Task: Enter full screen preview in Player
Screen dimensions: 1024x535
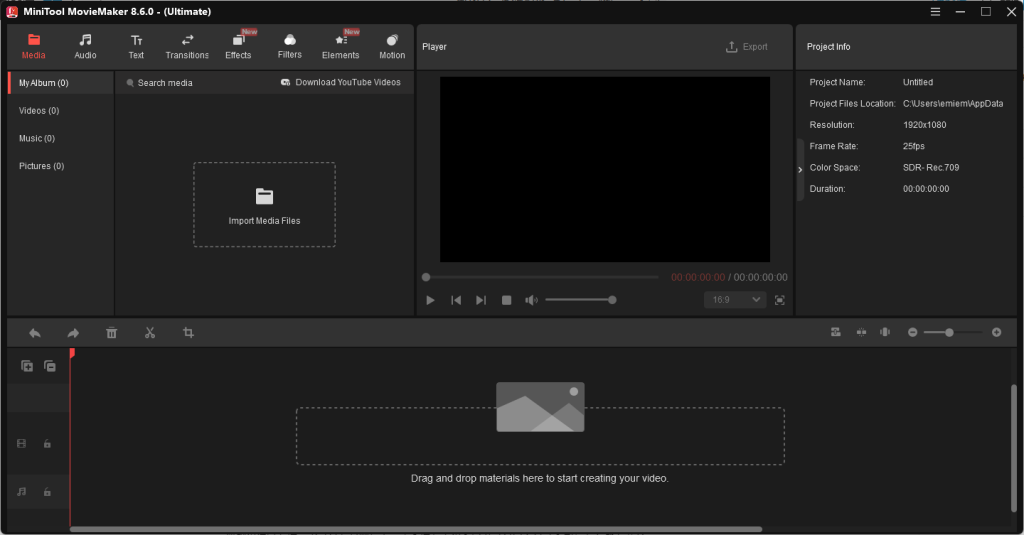Action: point(780,300)
